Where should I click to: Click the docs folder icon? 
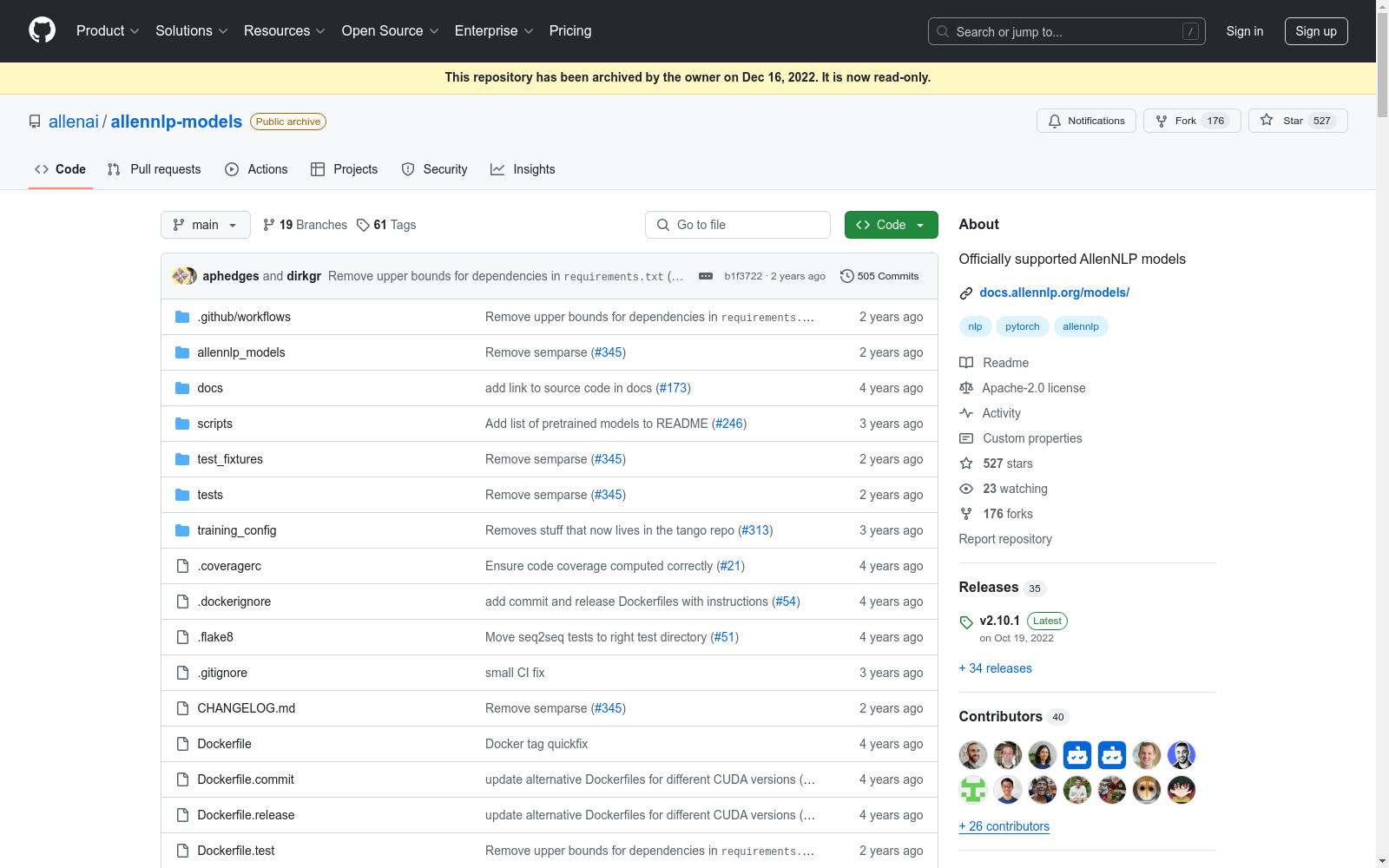click(182, 388)
